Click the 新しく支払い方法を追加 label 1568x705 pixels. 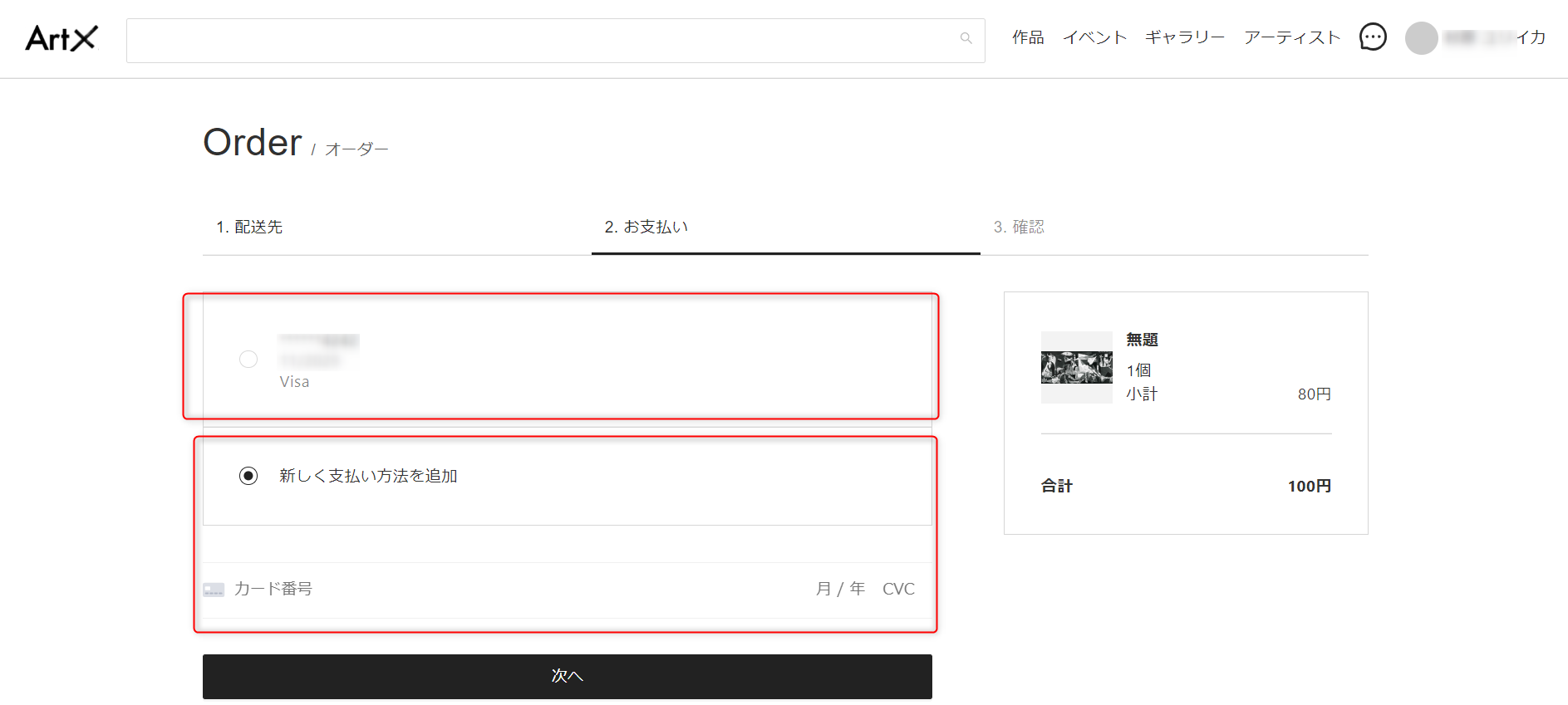(x=368, y=476)
